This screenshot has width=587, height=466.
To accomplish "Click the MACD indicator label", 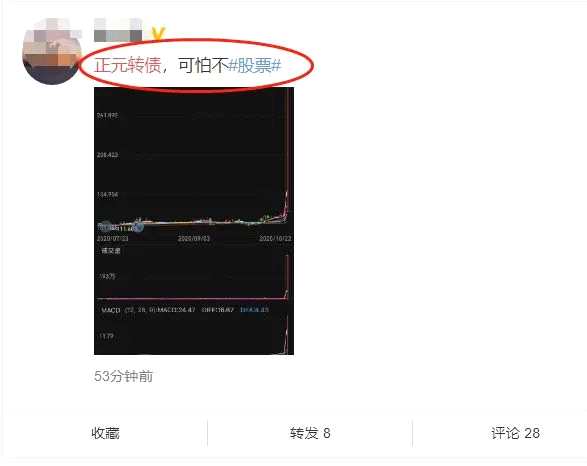I will pyautogui.click(x=111, y=310).
